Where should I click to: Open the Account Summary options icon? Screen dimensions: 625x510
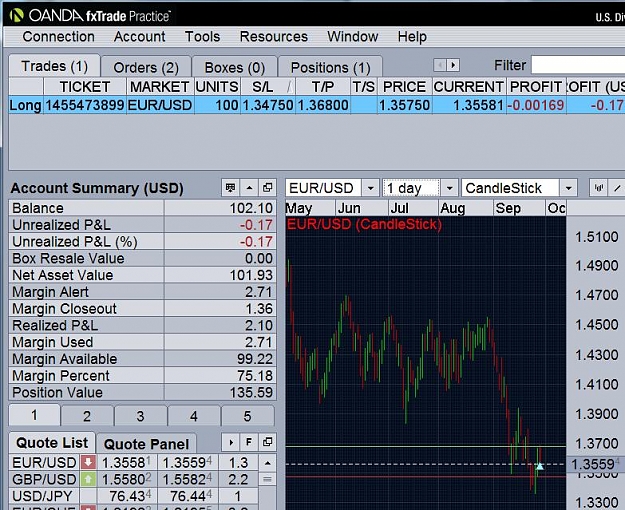pos(230,187)
